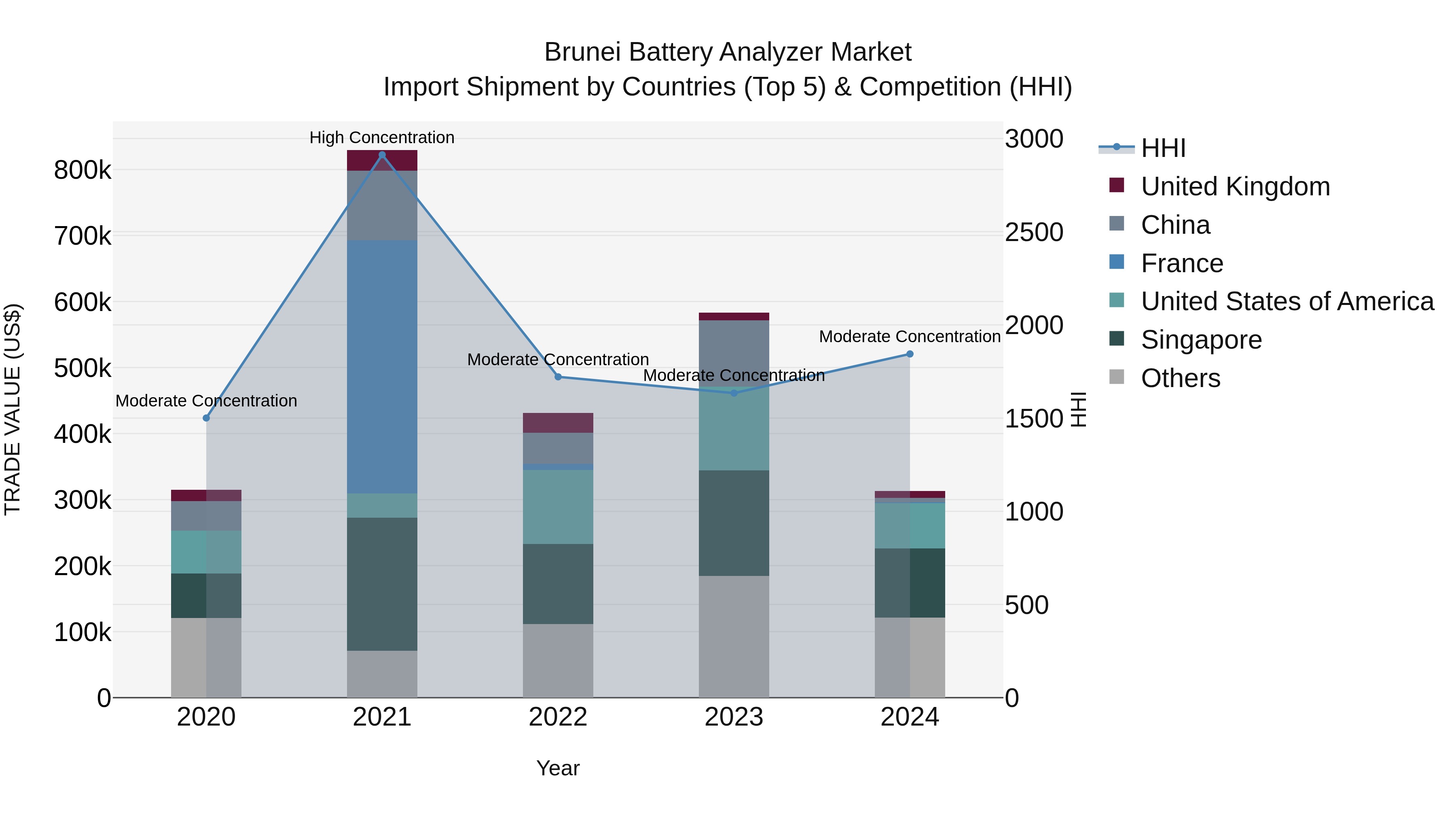The width and height of the screenshot is (1456, 819).
Task: Toggle United Kingdom legend entry
Action: coord(1220,186)
